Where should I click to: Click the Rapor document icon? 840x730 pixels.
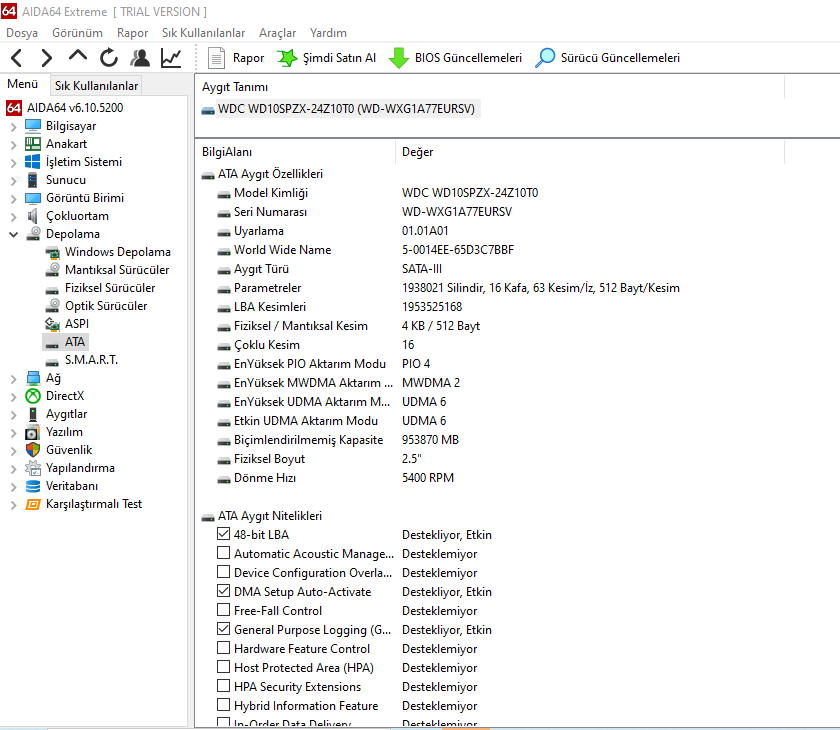[x=216, y=58]
